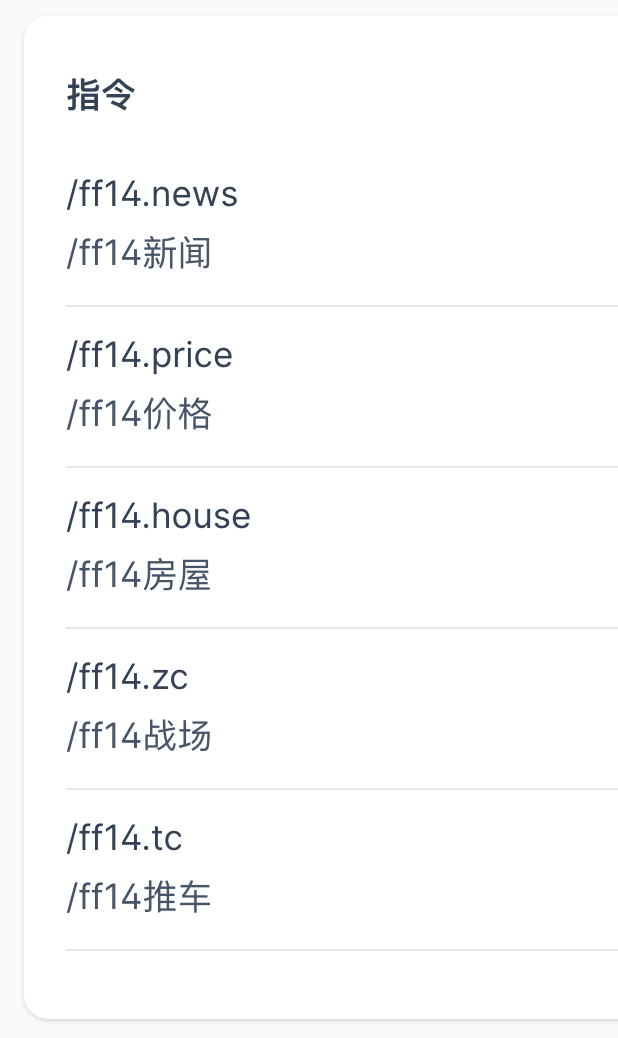Click the gray margin left of the card
618x1038 pixels.
coord(11,500)
